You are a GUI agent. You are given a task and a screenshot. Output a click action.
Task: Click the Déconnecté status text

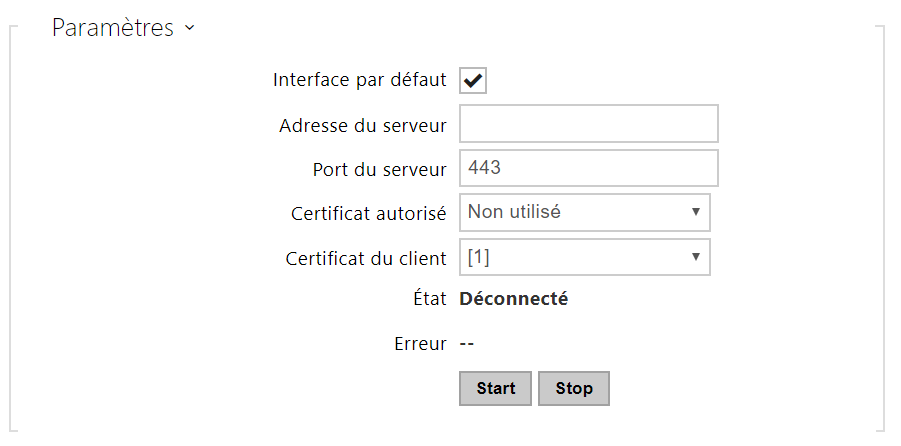(513, 299)
